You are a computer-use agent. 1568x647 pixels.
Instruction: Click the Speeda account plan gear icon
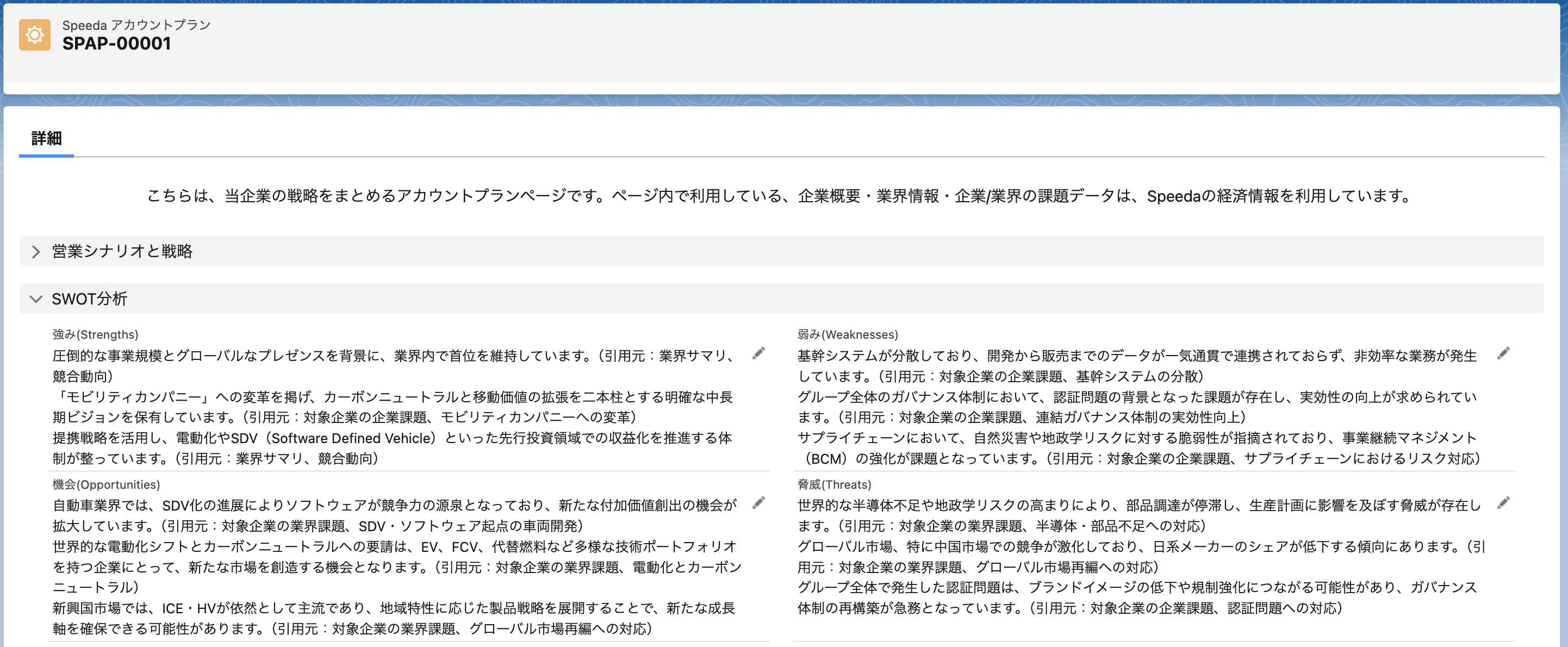35,35
